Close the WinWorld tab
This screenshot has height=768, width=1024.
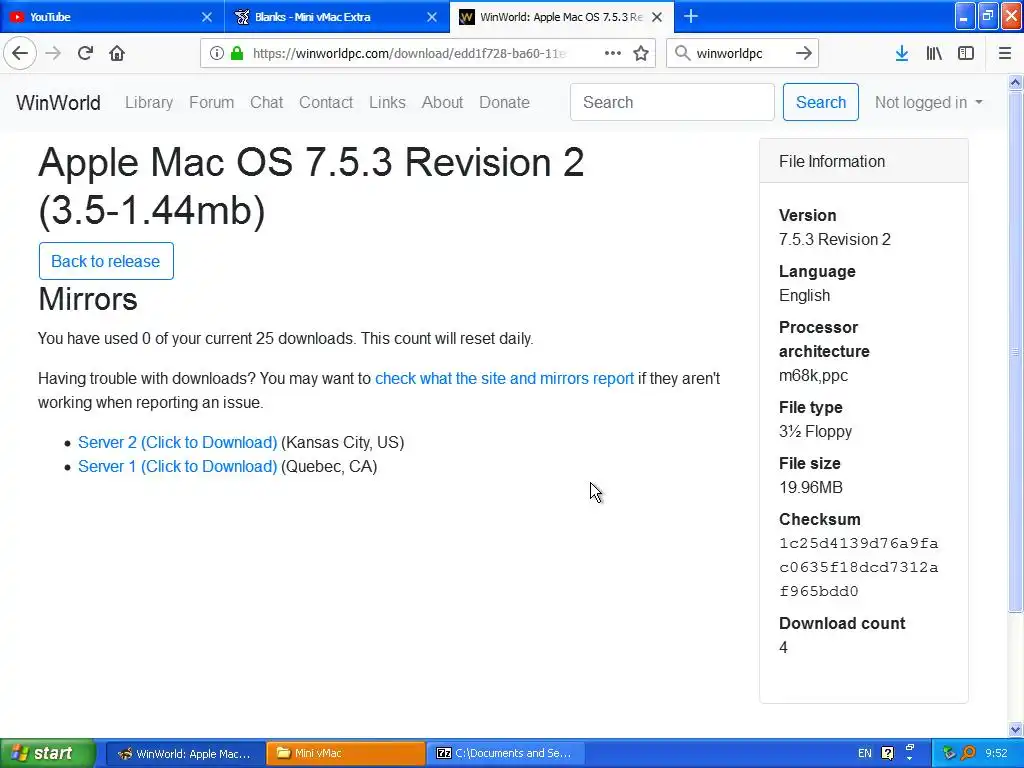click(657, 17)
